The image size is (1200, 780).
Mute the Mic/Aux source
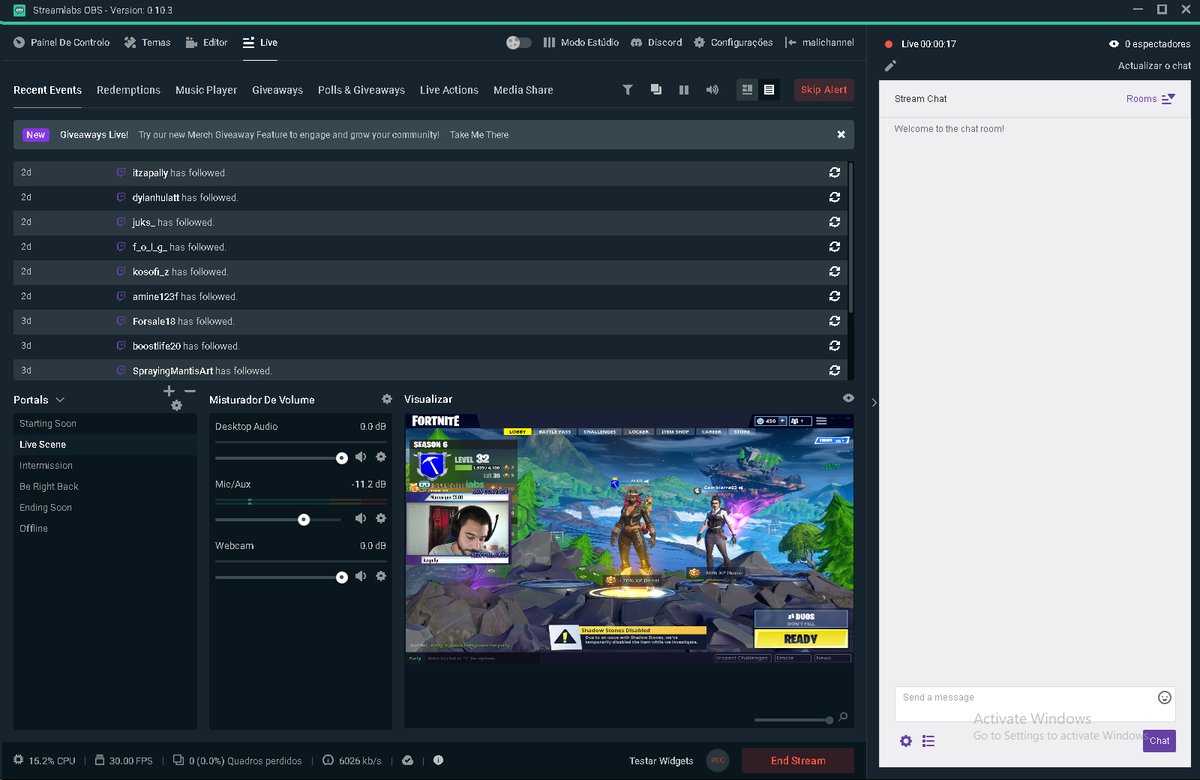click(x=361, y=519)
